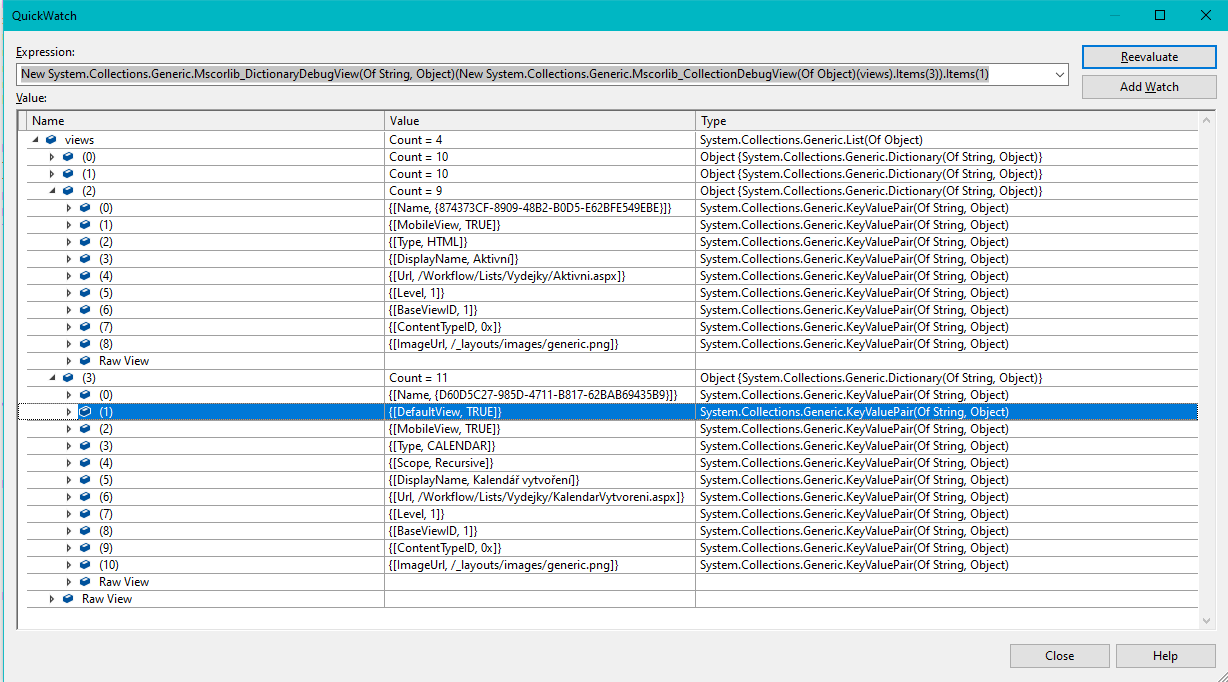Click the Reevaluate button
Screen dimensions: 1228x682
tap(1148, 57)
